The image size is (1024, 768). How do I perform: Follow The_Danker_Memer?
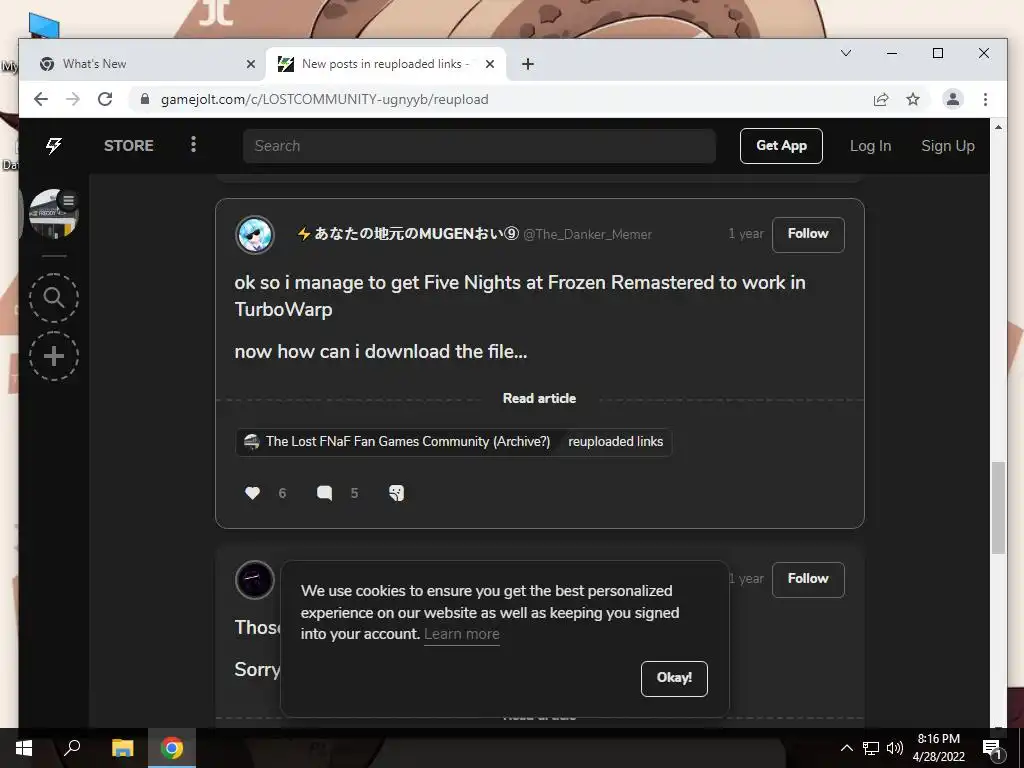[808, 234]
